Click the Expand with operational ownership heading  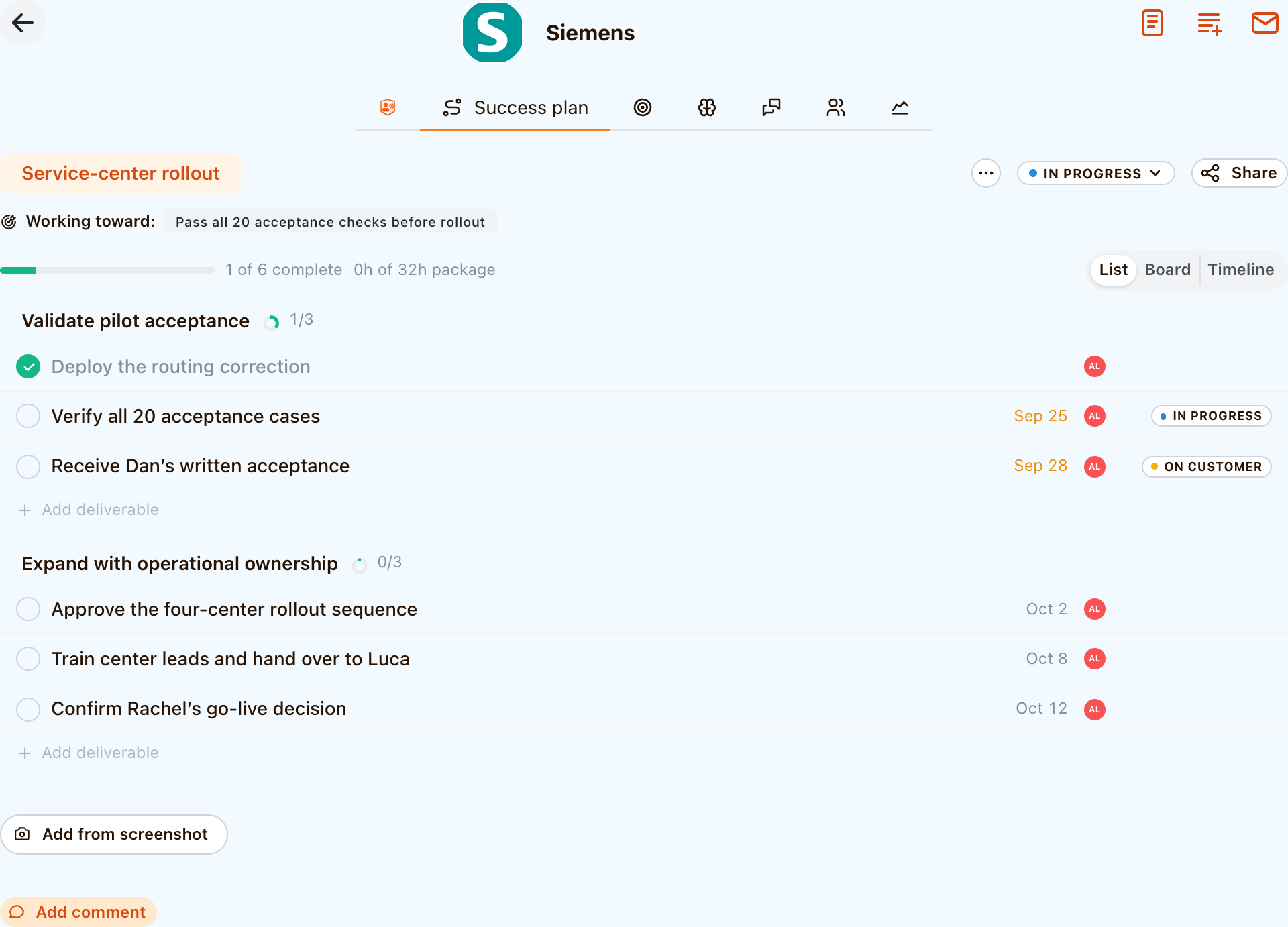coord(180,563)
